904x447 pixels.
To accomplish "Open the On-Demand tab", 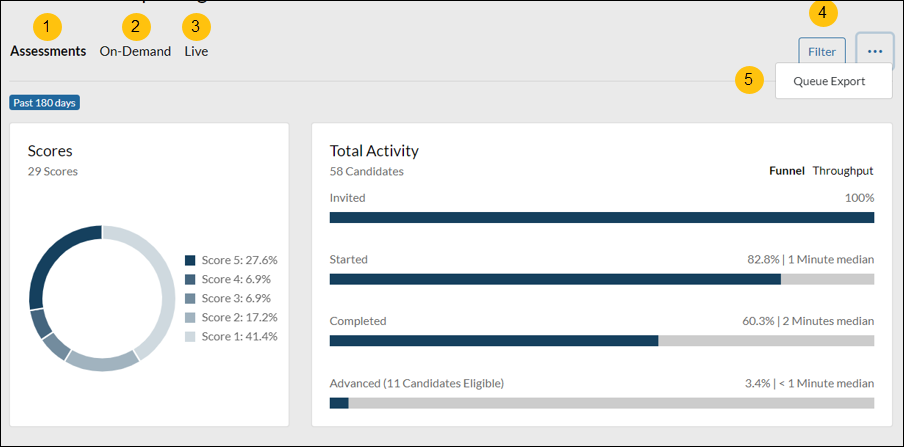I will click(135, 51).
